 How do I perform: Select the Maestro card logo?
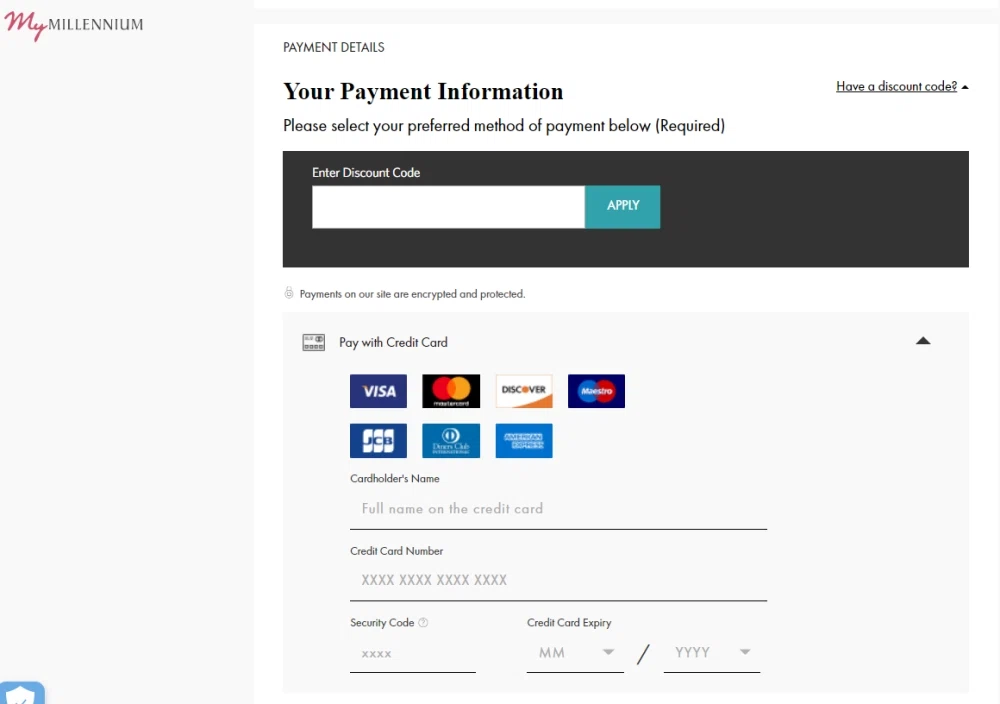click(x=596, y=391)
